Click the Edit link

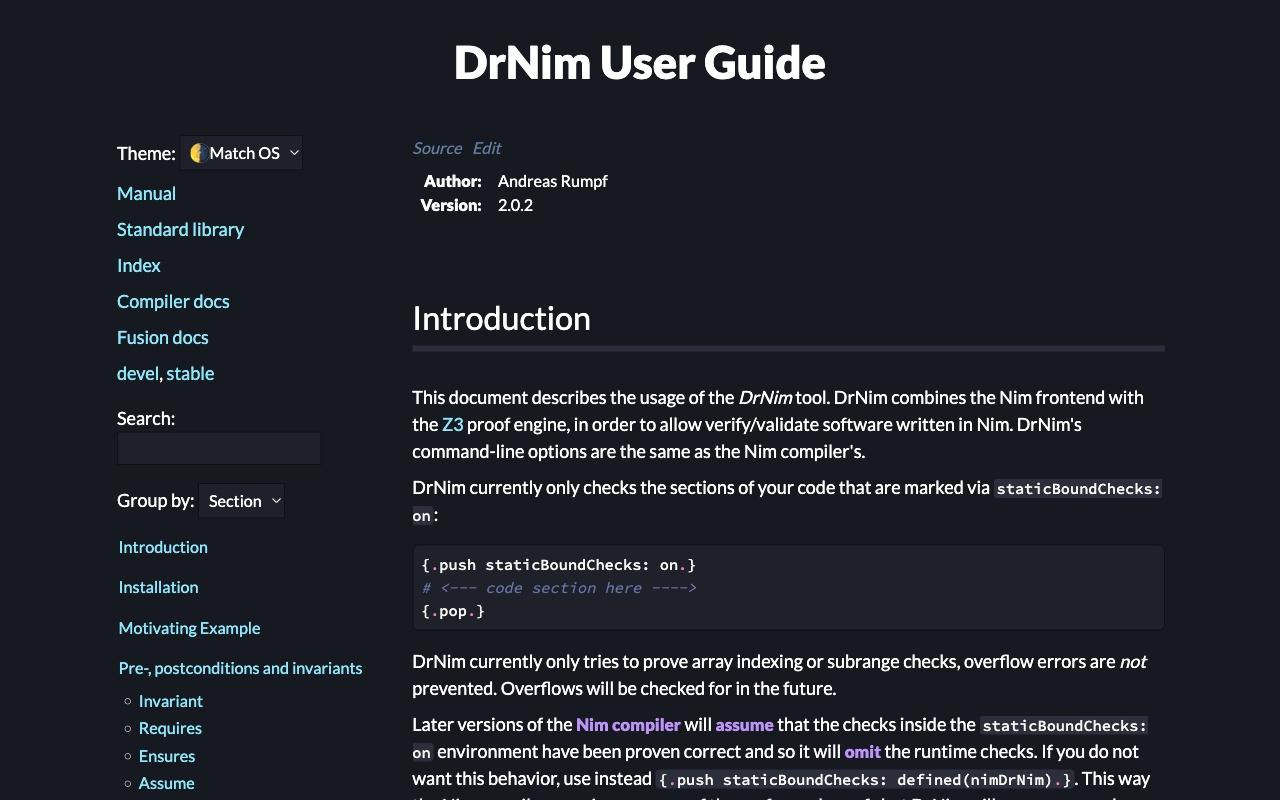(487, 148)
